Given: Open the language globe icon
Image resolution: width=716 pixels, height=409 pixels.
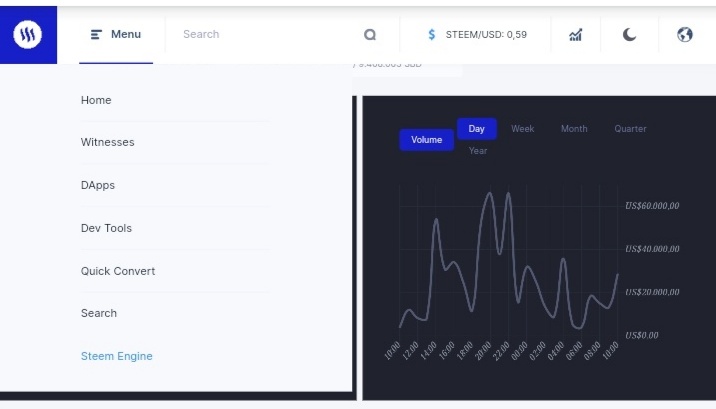Looking at the screenshot, I should click(x=684, y=34).
